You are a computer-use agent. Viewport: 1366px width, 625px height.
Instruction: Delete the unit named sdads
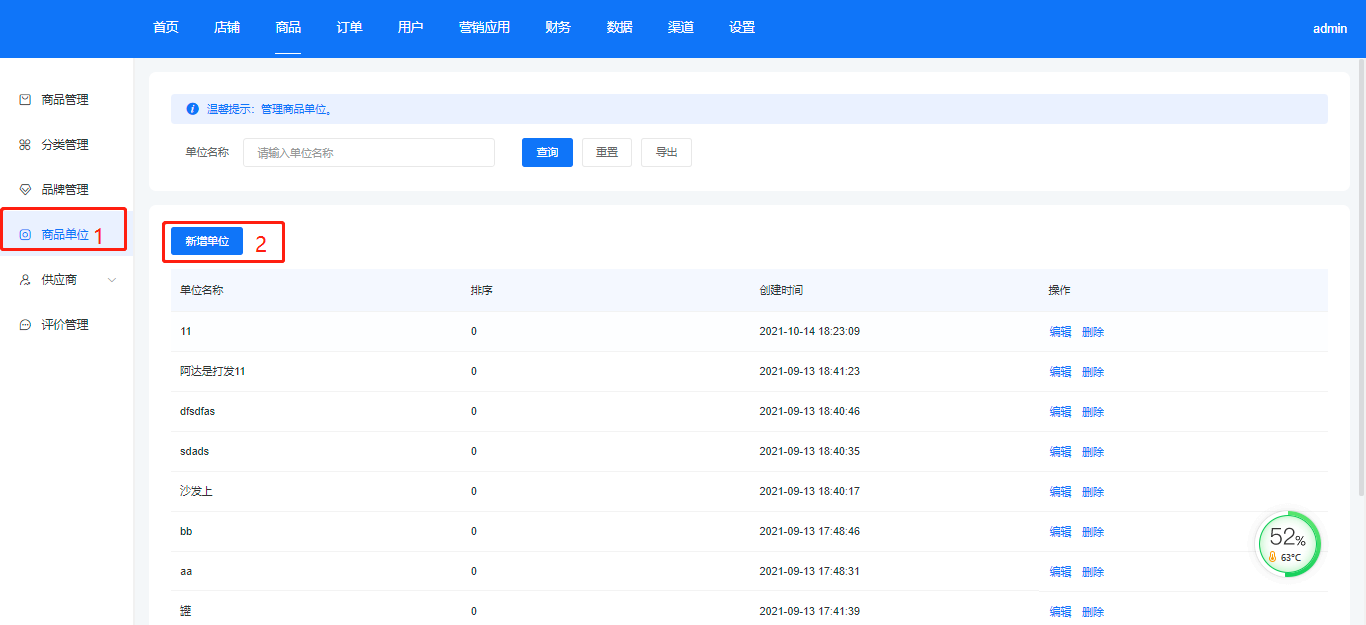[1093, 452]
